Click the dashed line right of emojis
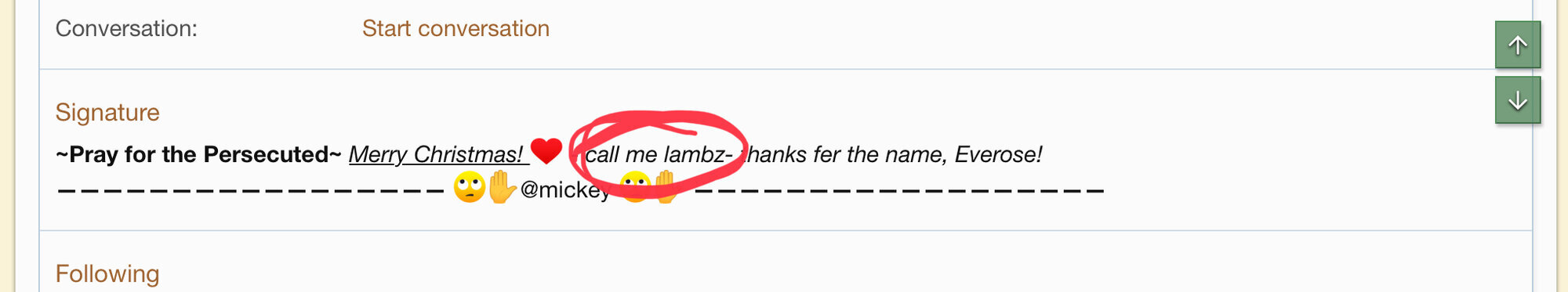 click(x=899, y=190)
